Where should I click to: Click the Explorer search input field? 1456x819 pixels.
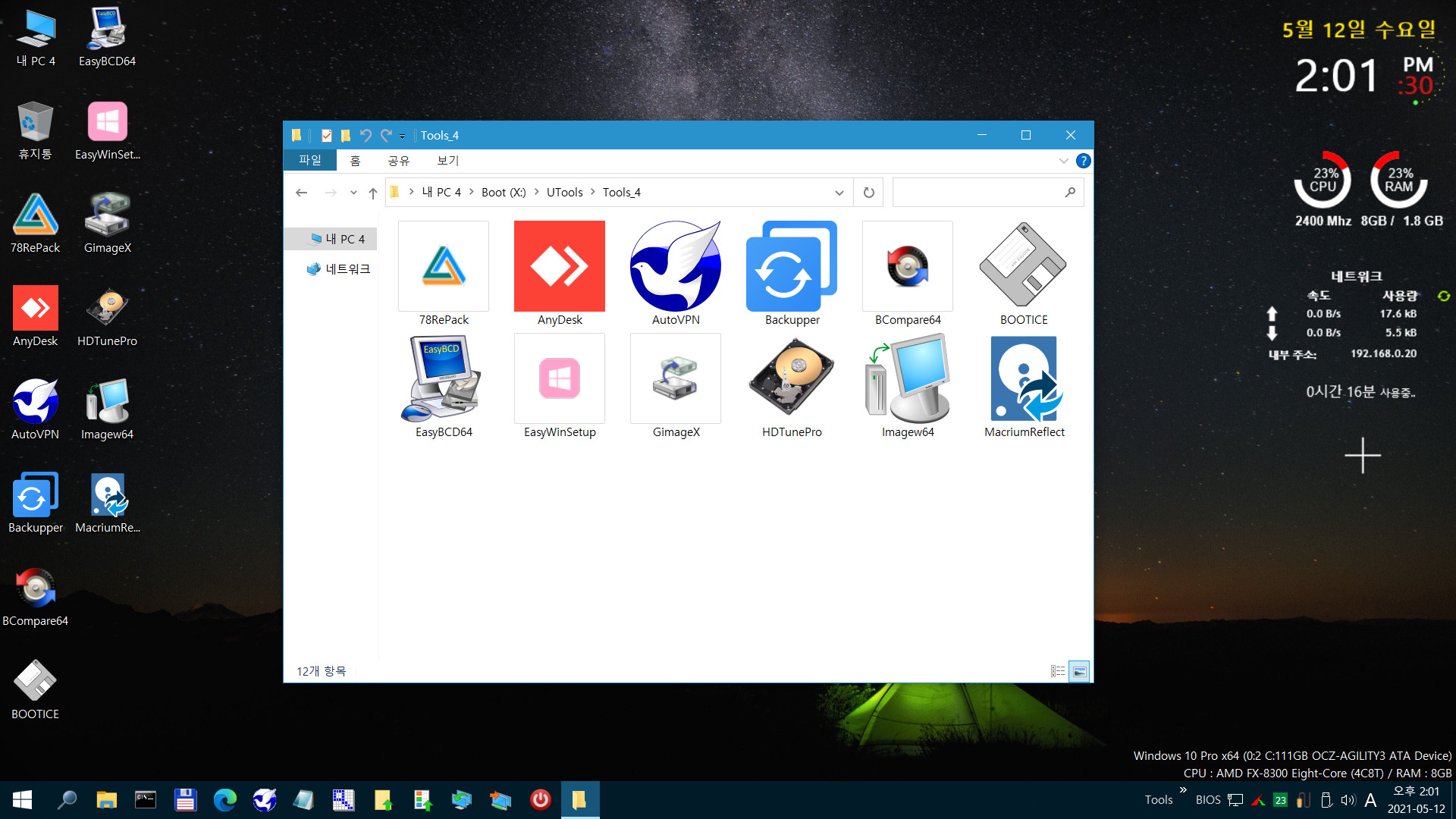click(987, 193)
